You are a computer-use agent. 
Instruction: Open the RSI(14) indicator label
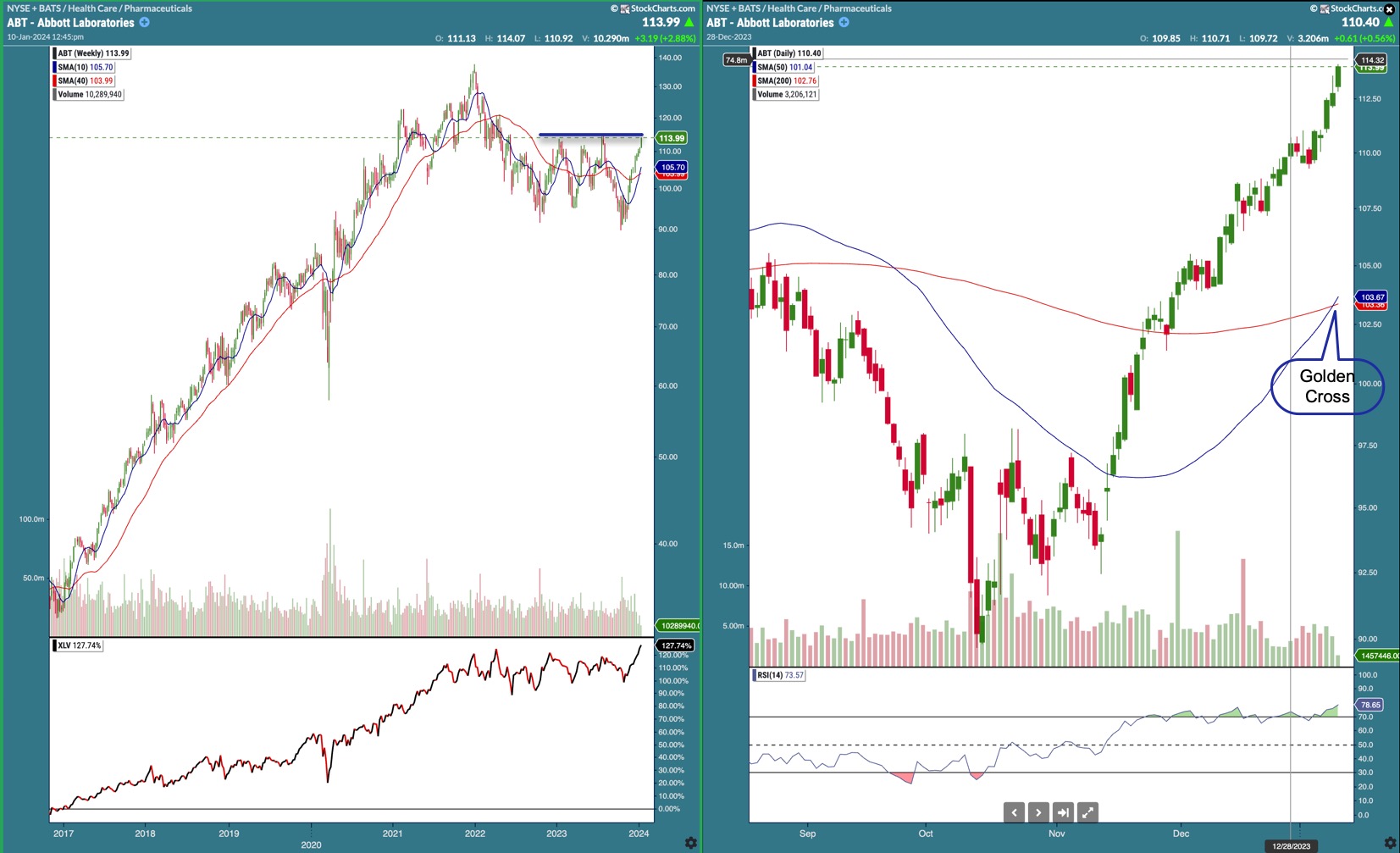780,675
